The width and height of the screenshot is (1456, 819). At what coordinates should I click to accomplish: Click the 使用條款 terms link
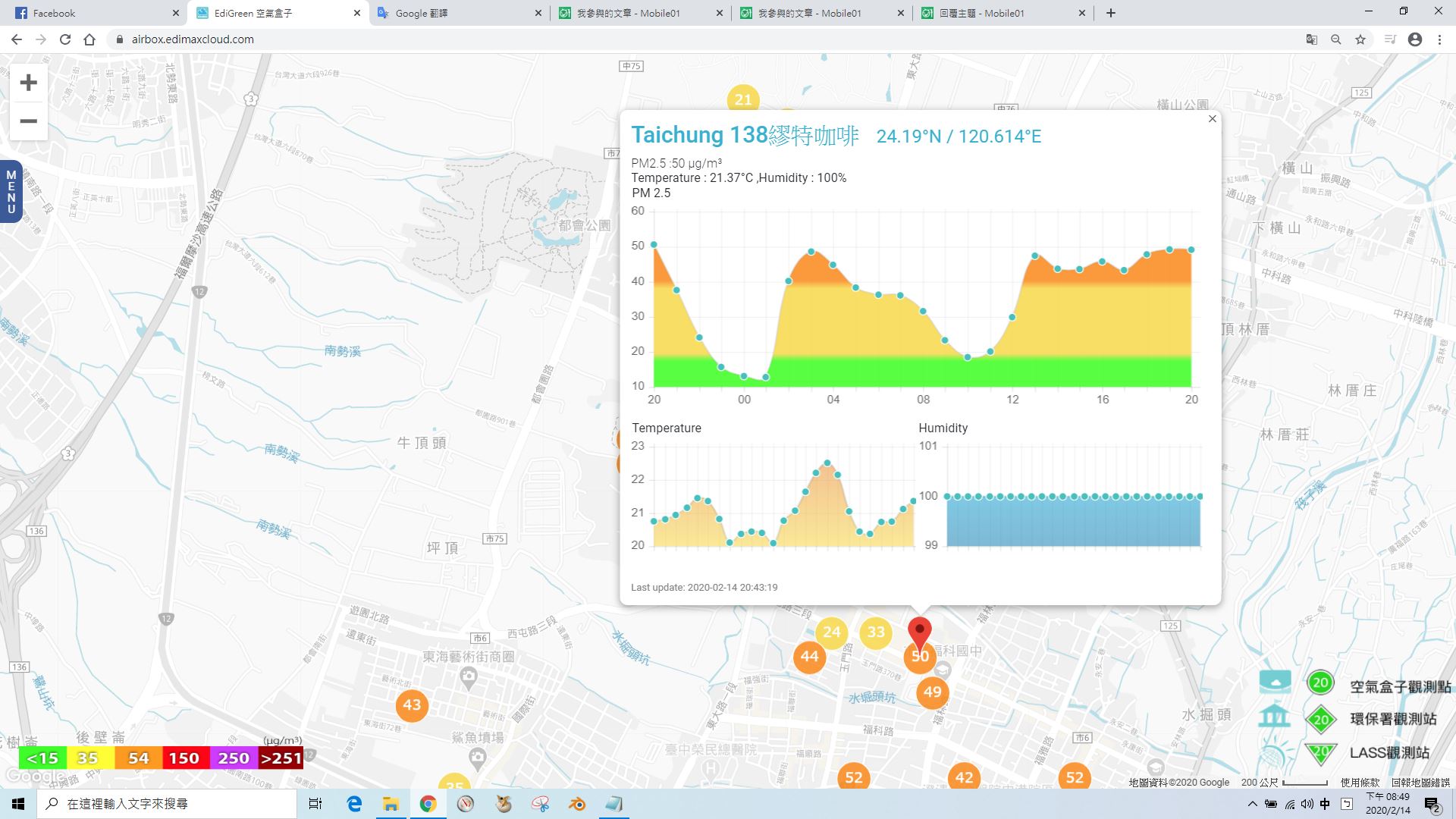[1360, 783]
